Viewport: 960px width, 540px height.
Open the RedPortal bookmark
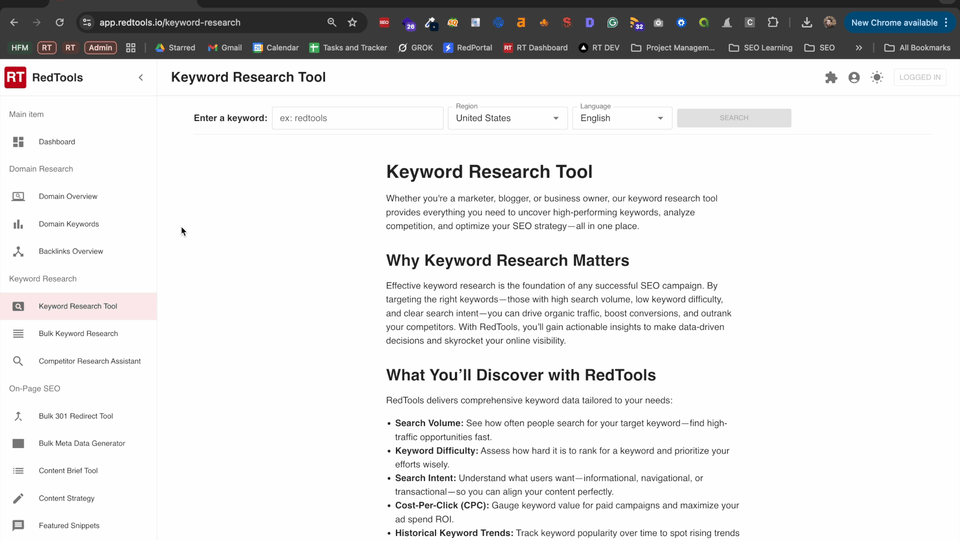click(468, 48)
